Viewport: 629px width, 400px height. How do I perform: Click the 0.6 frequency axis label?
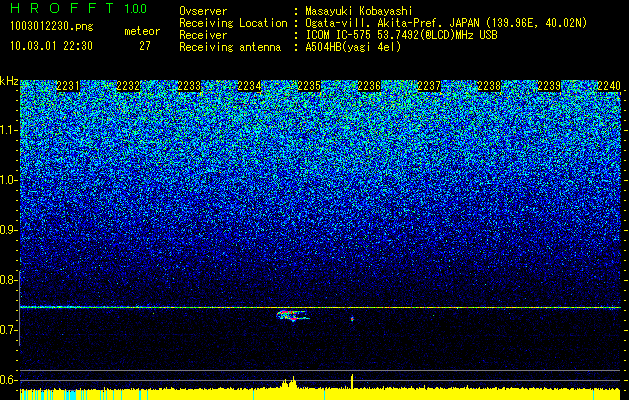point(8,380)
